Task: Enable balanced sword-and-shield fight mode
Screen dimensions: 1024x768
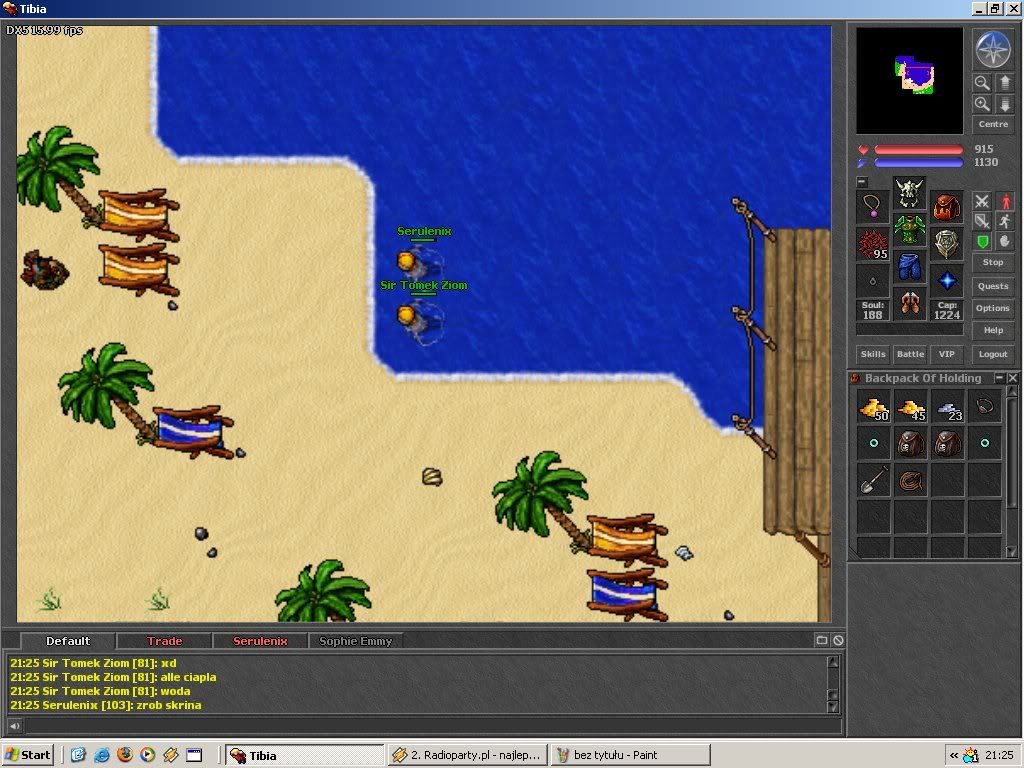Action: click(982, 221)
